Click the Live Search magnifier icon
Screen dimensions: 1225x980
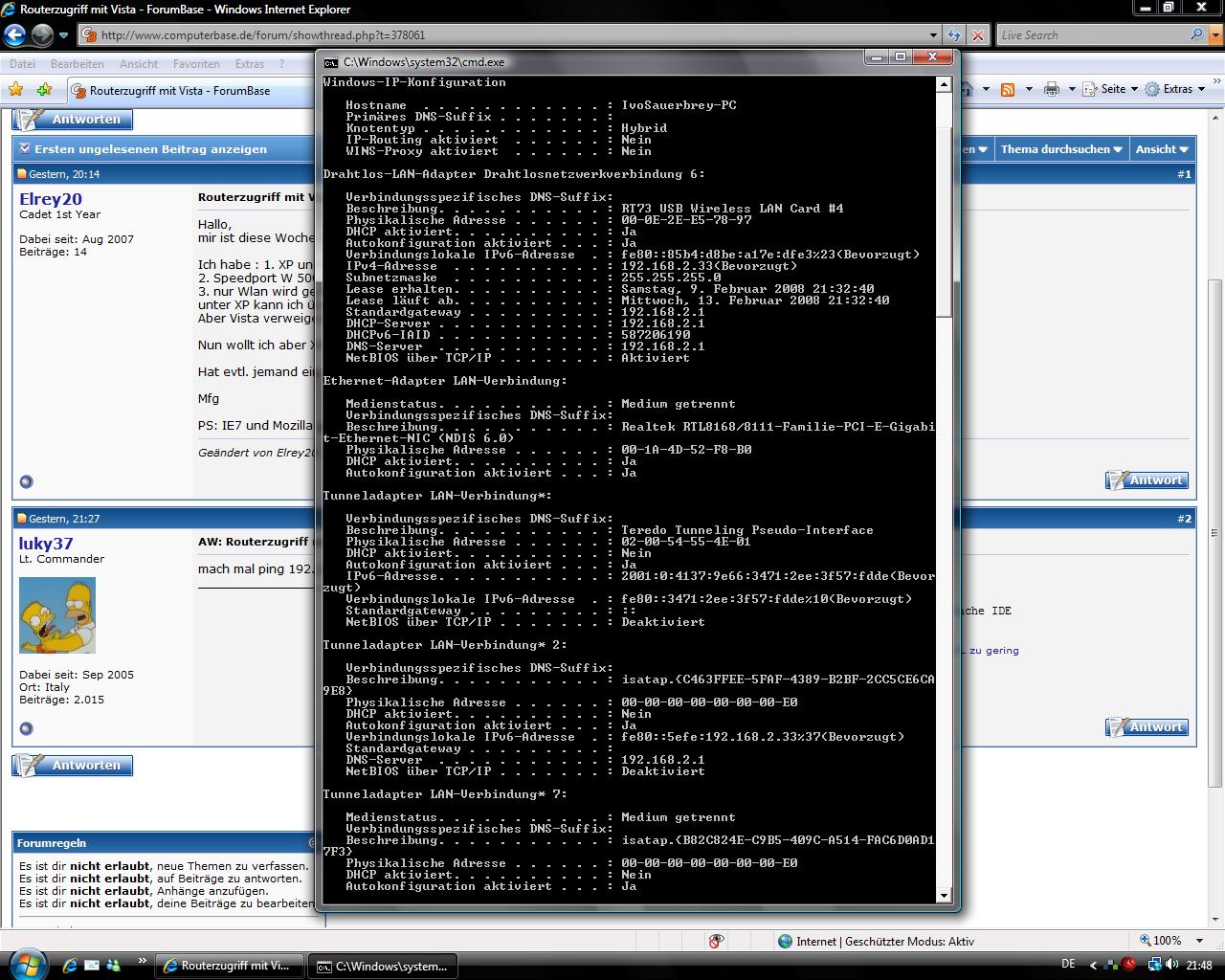[x=1196, y=34]
